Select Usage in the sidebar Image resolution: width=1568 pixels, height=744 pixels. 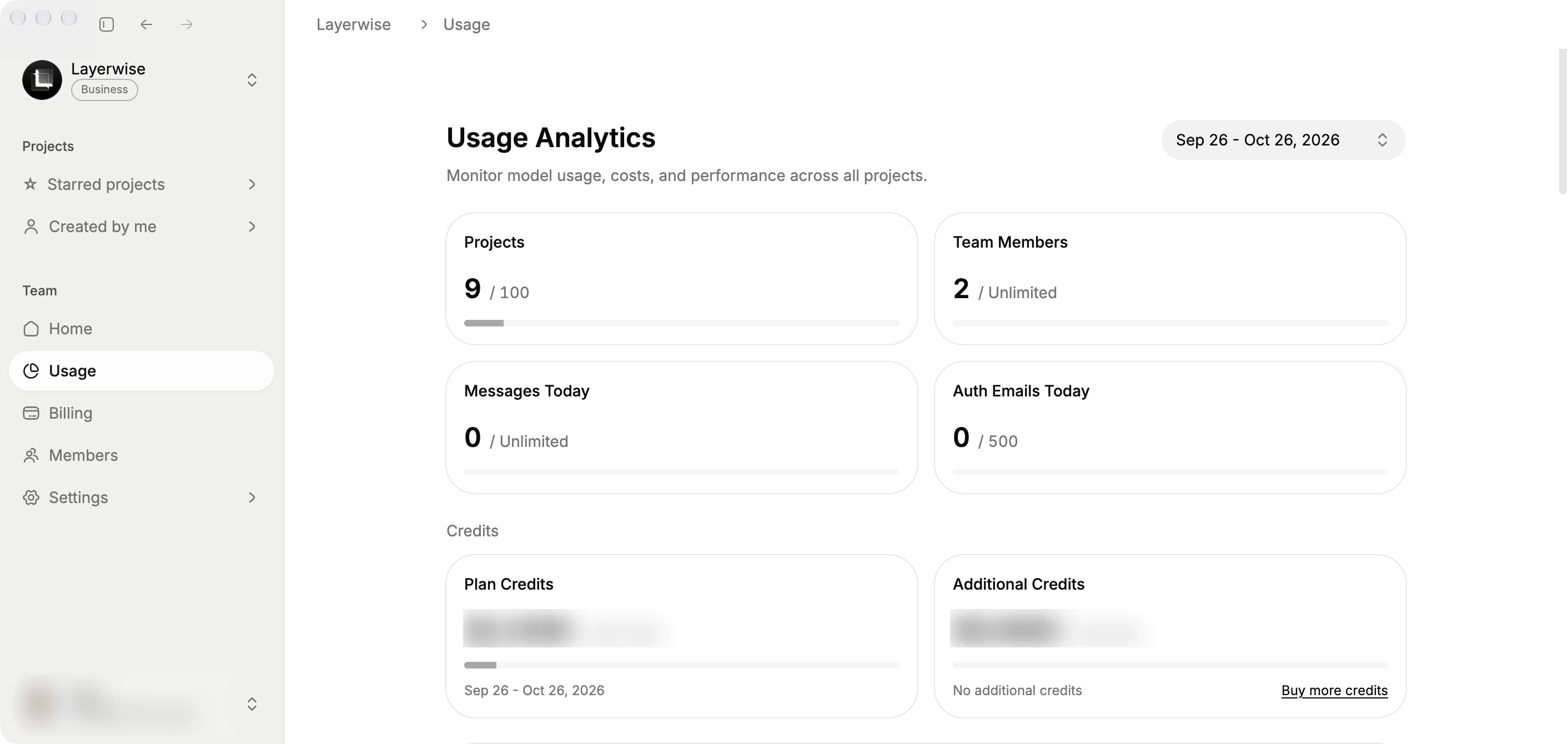pos(141,371)
